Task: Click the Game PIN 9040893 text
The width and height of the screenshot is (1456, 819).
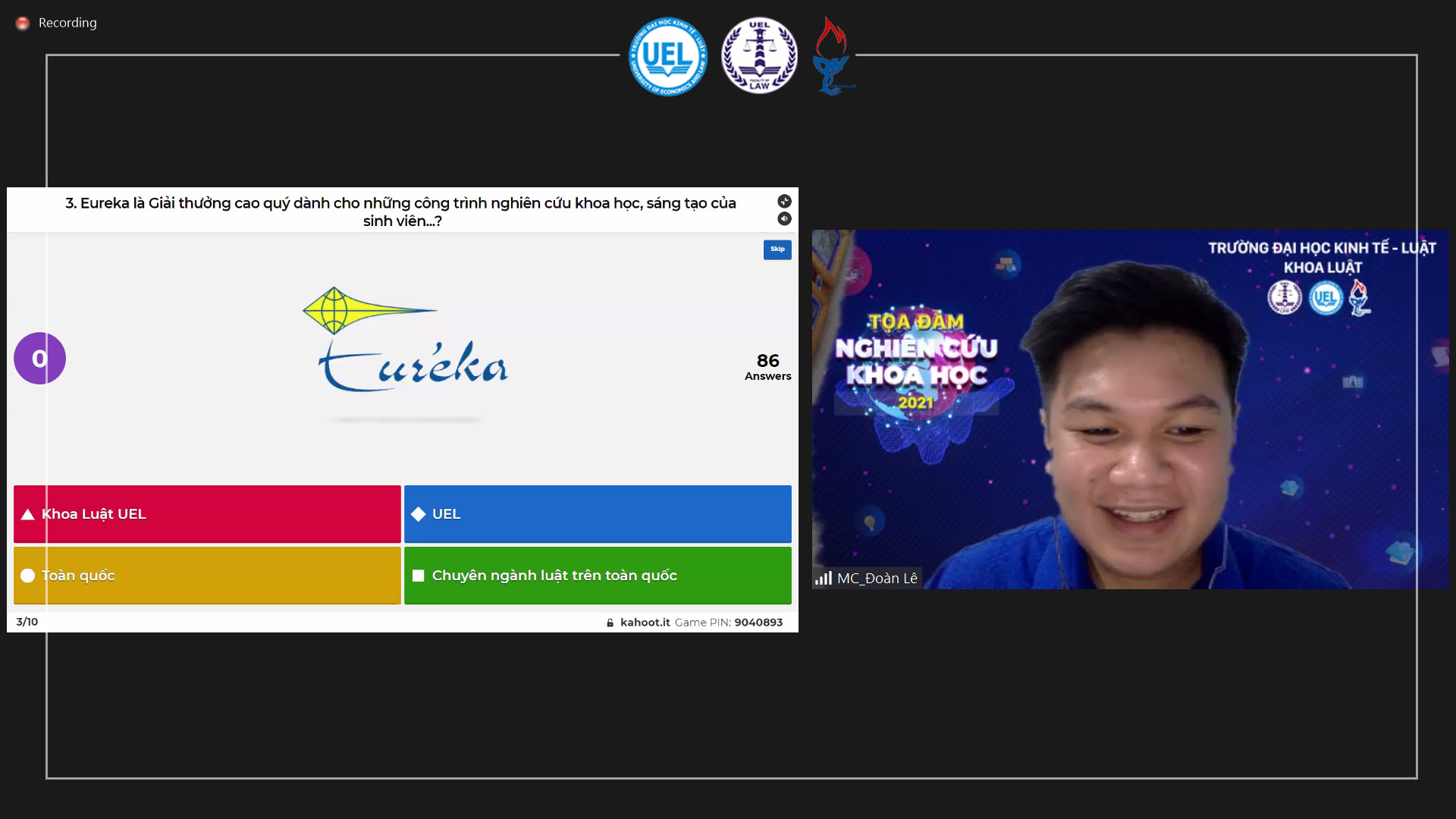Action: click(729, 623)
